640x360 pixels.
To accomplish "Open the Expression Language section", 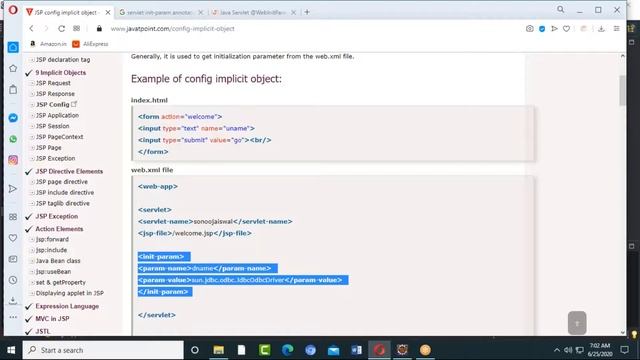I will 67,306.
